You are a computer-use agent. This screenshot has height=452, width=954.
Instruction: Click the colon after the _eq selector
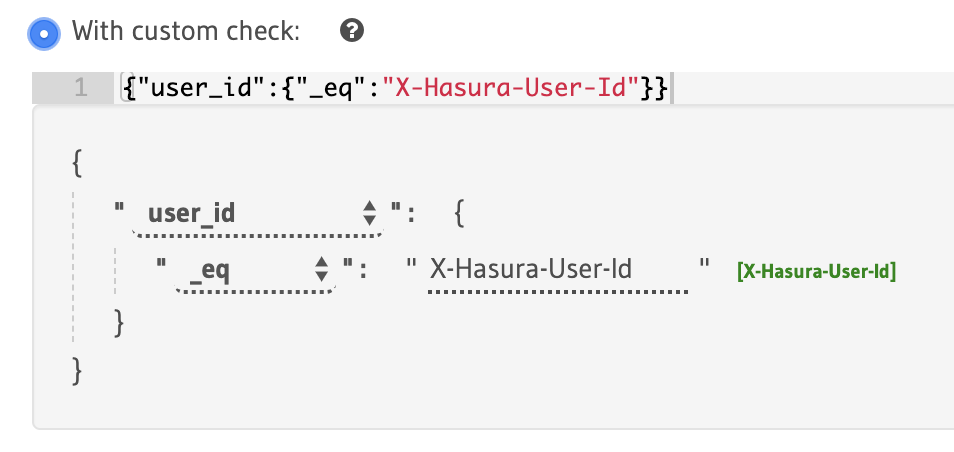tap(363, 270)
